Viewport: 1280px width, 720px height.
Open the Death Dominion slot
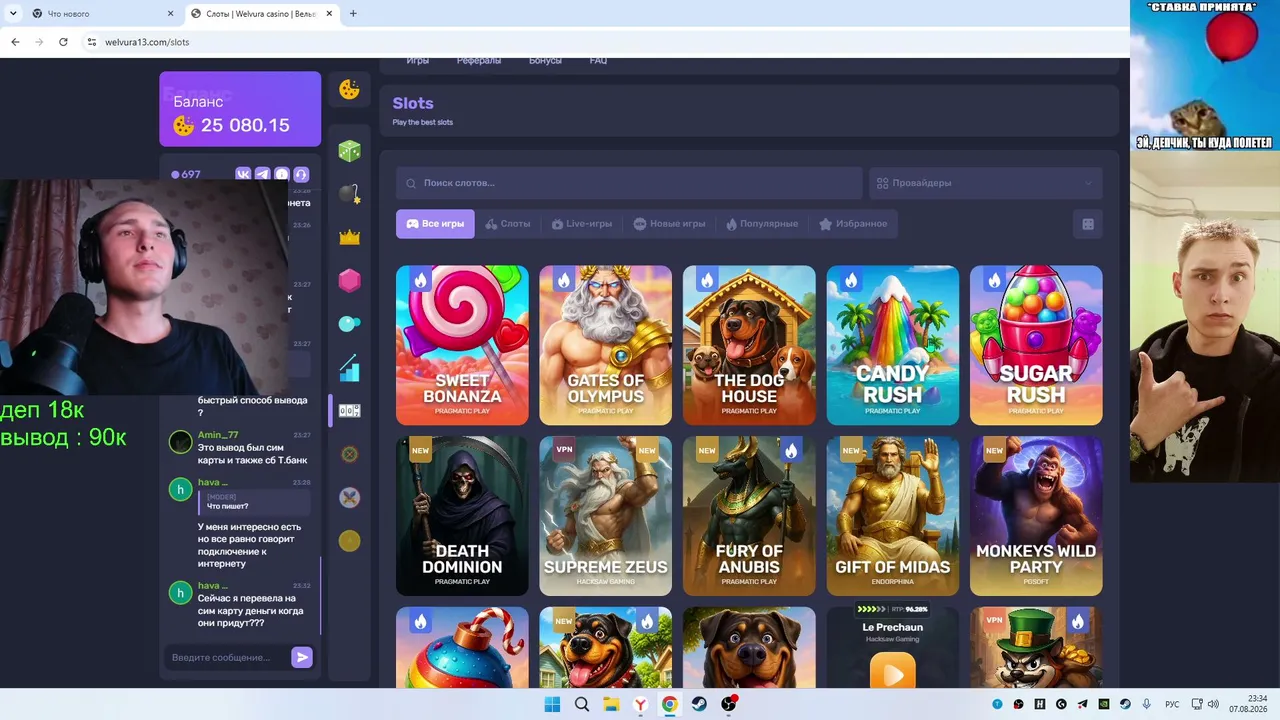click(462, 516)
